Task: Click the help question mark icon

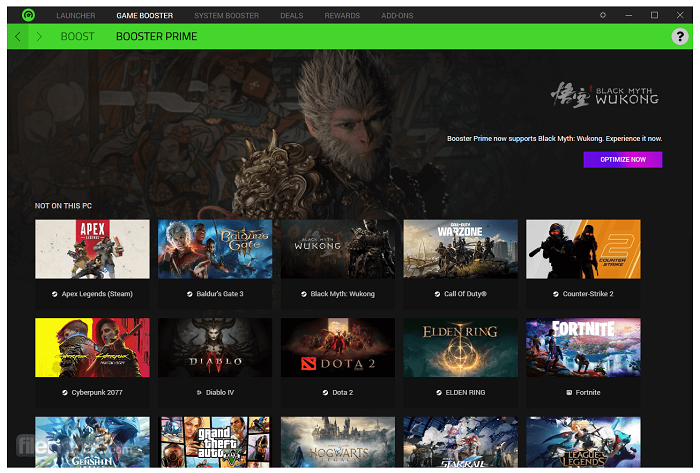Action: click(680, 36)
